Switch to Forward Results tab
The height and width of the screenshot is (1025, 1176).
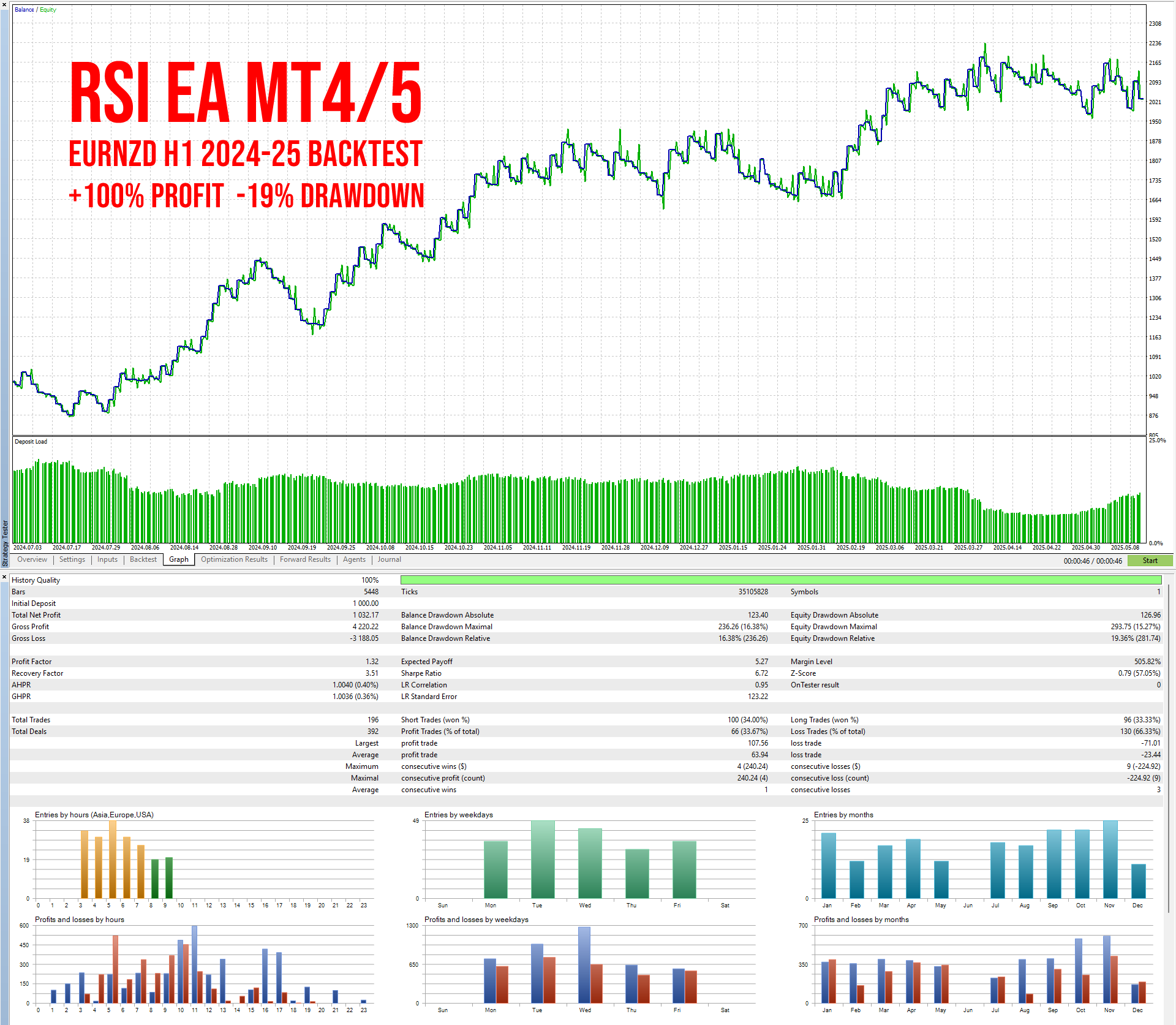305,559
